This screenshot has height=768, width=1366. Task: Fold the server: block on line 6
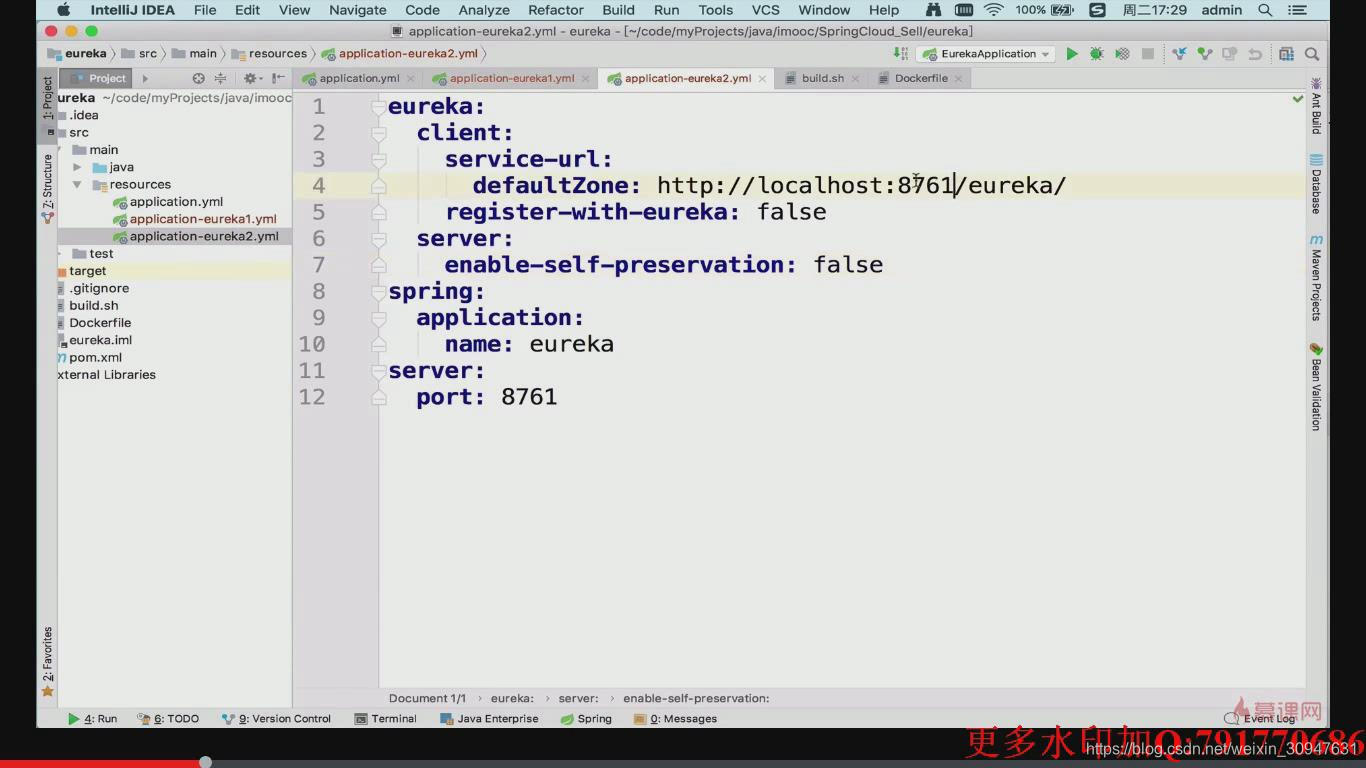click(378, 238)
